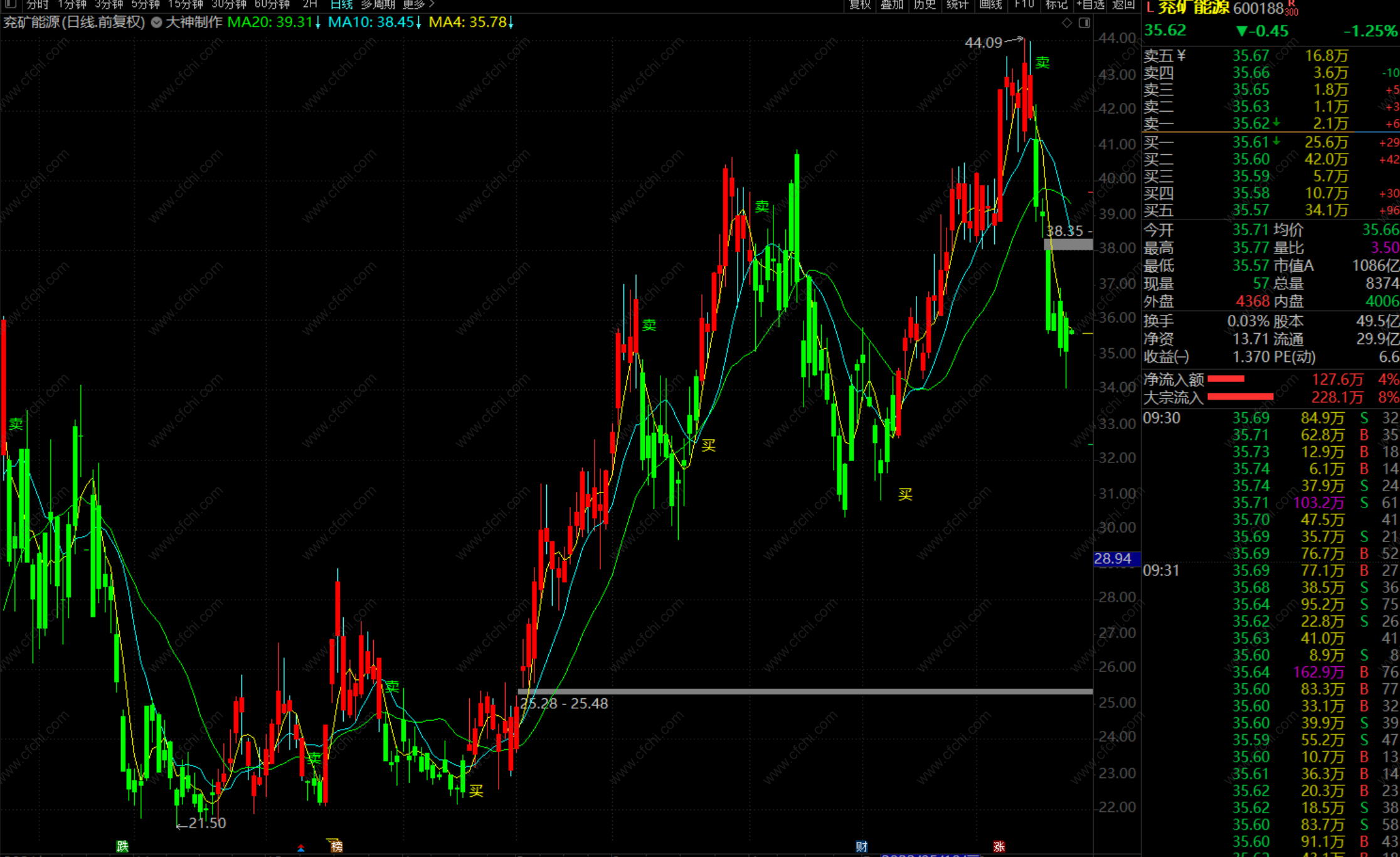The height and width of the screenshot is (857, 1400).
Task: Toggle 画线 drawing mode
Action: click(990, 4)
